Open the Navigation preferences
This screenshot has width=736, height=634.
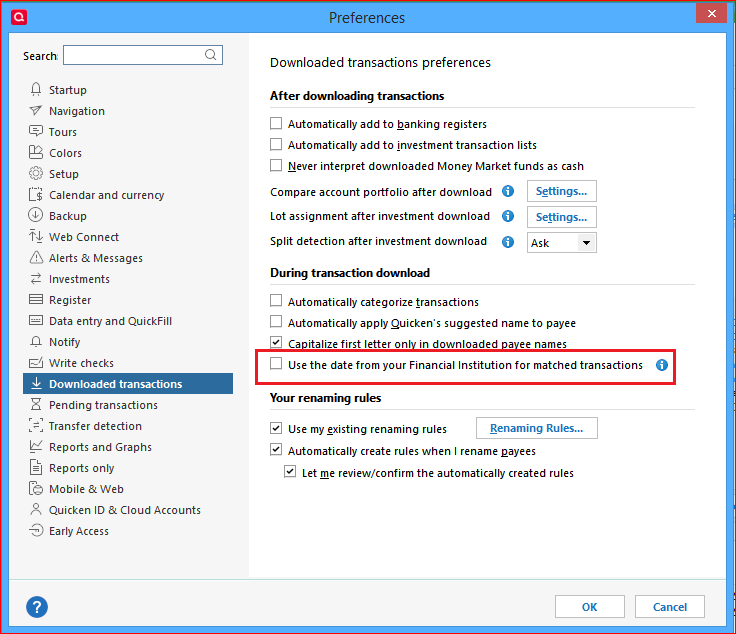[77, 111]
